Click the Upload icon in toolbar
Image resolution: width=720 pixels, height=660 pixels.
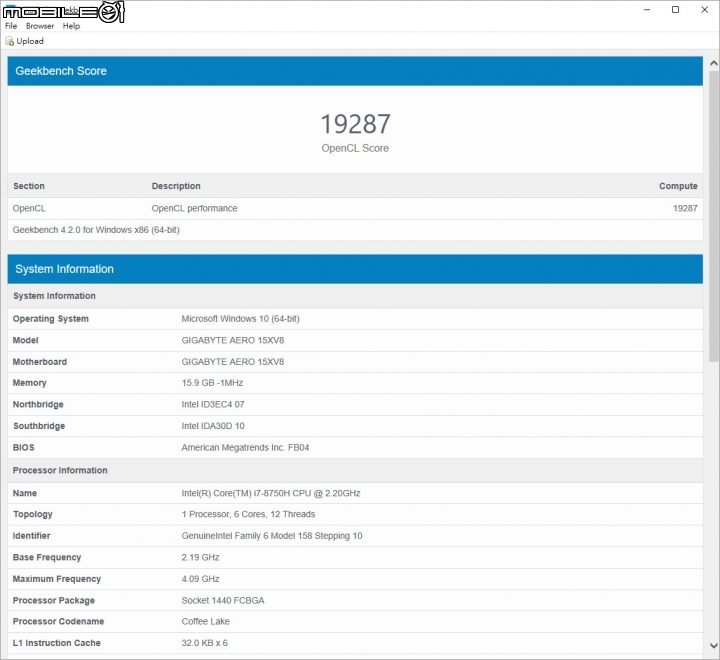click(x=9, y=41)
